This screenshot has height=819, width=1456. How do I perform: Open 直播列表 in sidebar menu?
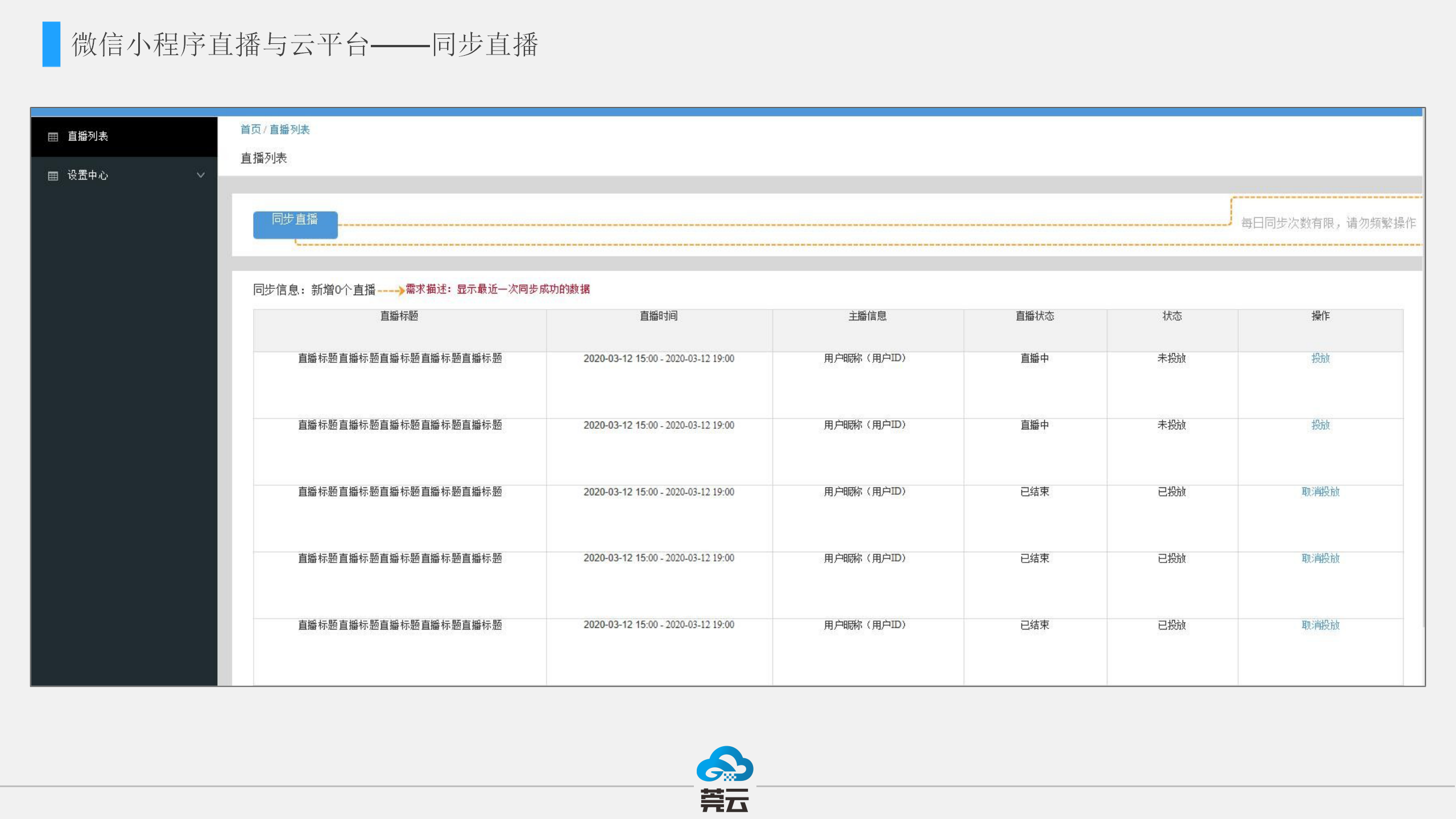(x=124, y=136)
